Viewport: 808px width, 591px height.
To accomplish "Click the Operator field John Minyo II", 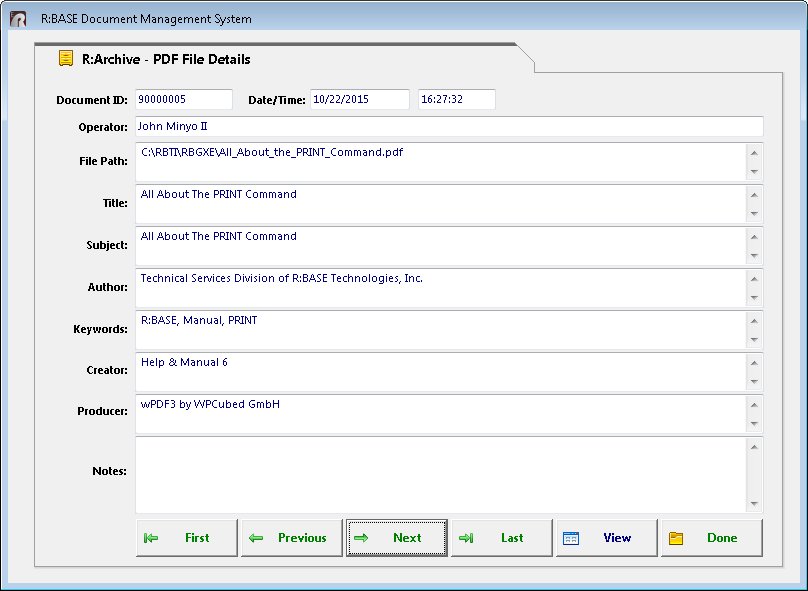I will point(449,127).
